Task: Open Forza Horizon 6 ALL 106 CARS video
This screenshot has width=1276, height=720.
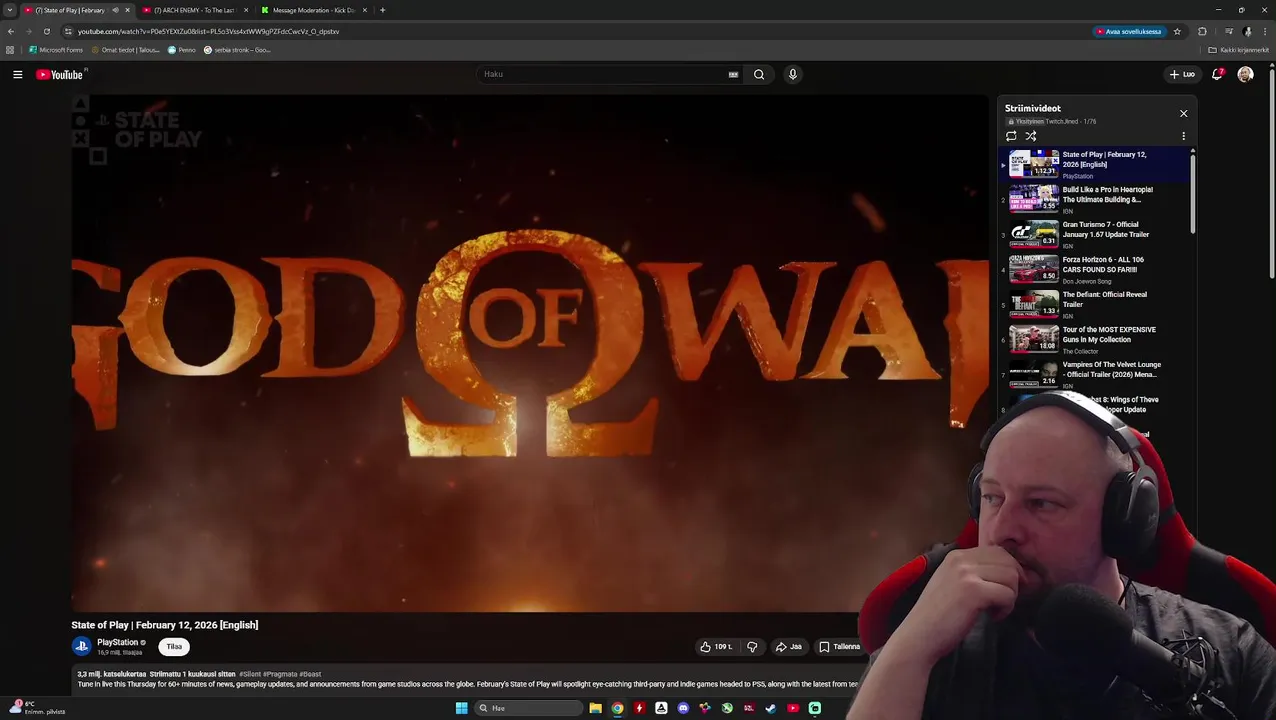Action: pyautogui.click(x=1096, y=269)
